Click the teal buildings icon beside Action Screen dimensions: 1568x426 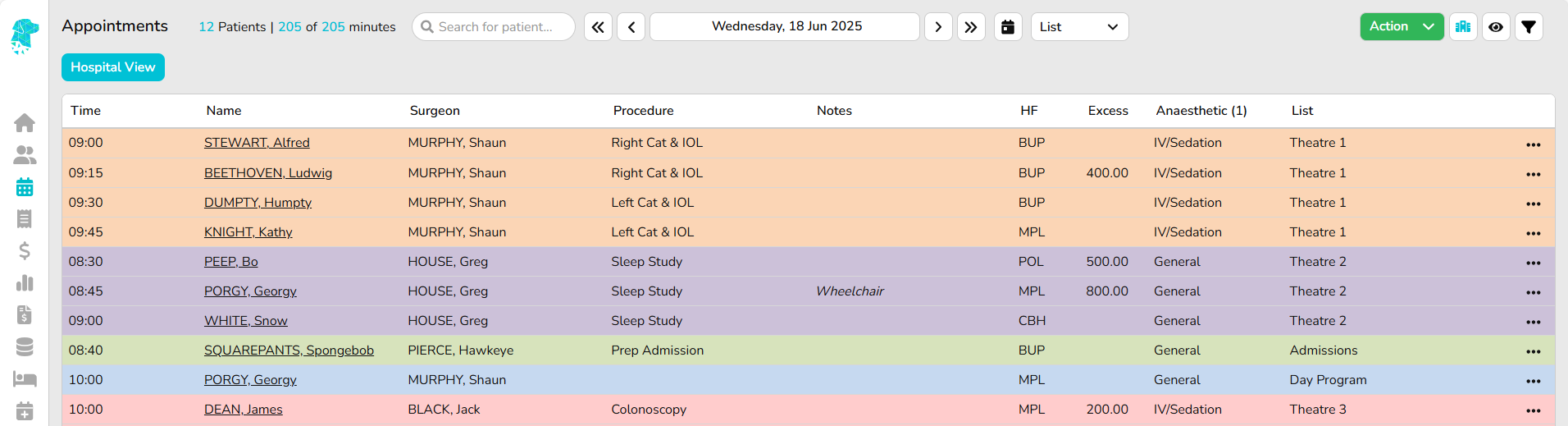tap(1463, 27)
